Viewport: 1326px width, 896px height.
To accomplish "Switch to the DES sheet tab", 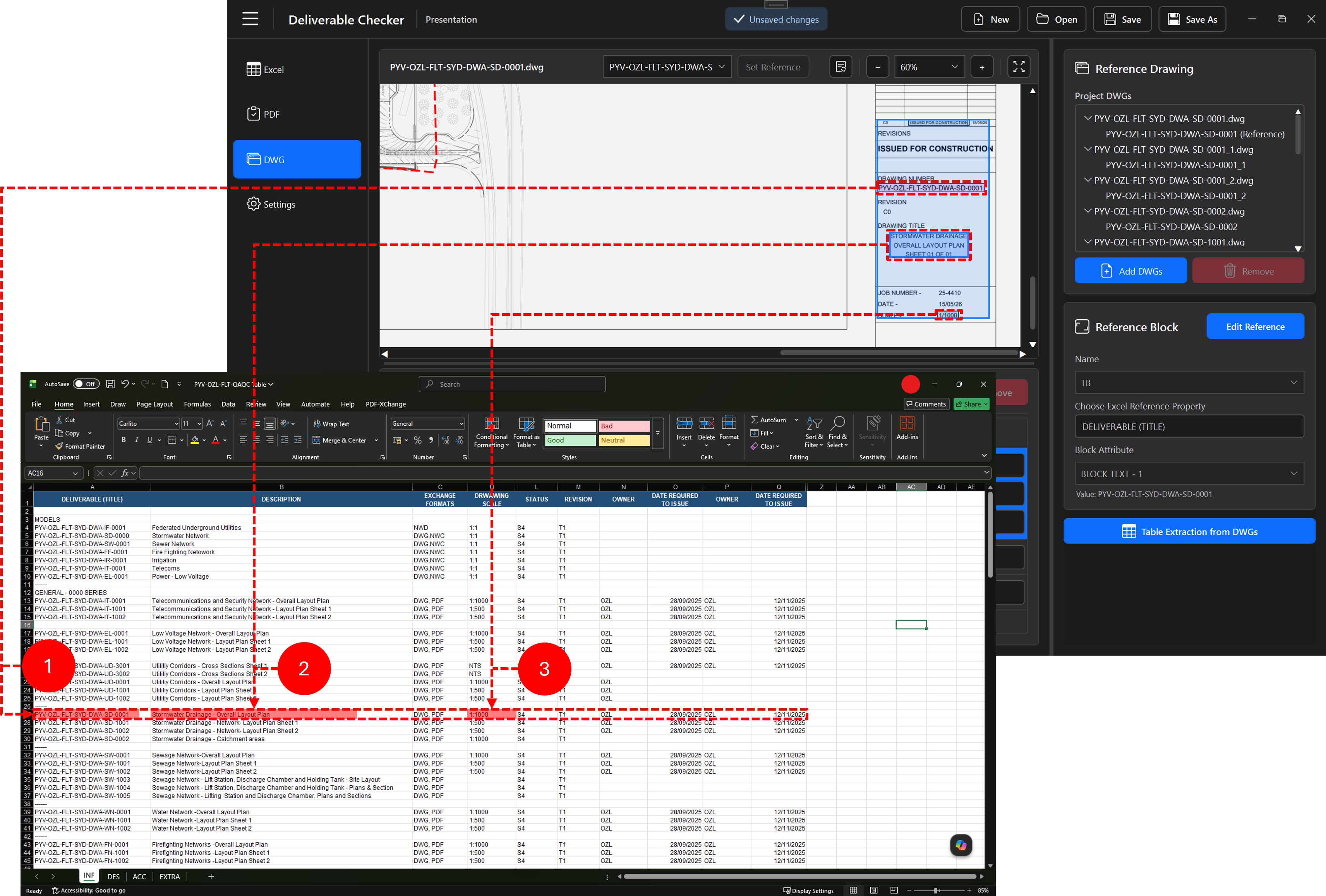I will 113,877.
